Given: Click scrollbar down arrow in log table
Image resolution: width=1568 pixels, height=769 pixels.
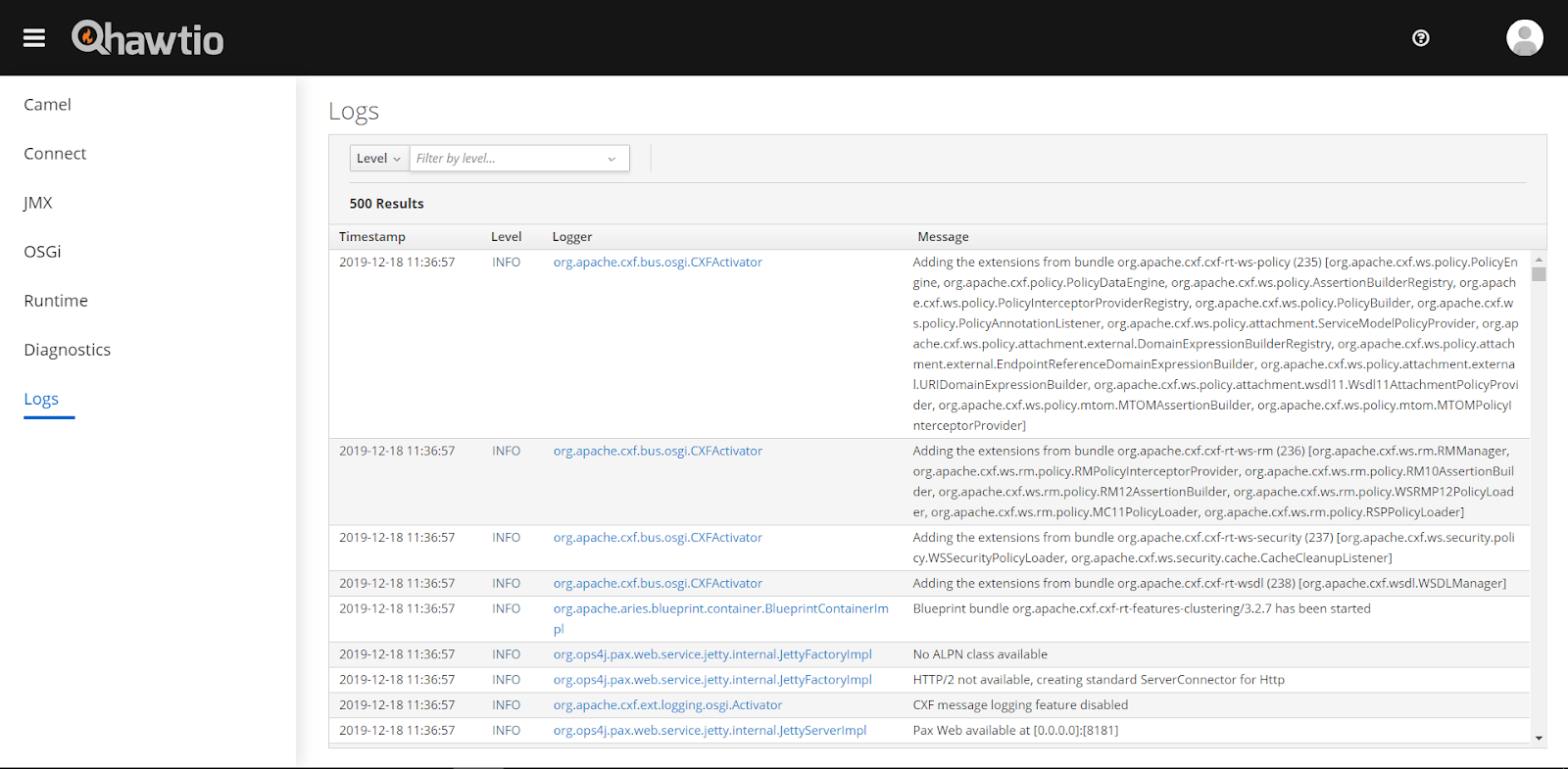Looking at the screenshot, I should (1539, 738).
